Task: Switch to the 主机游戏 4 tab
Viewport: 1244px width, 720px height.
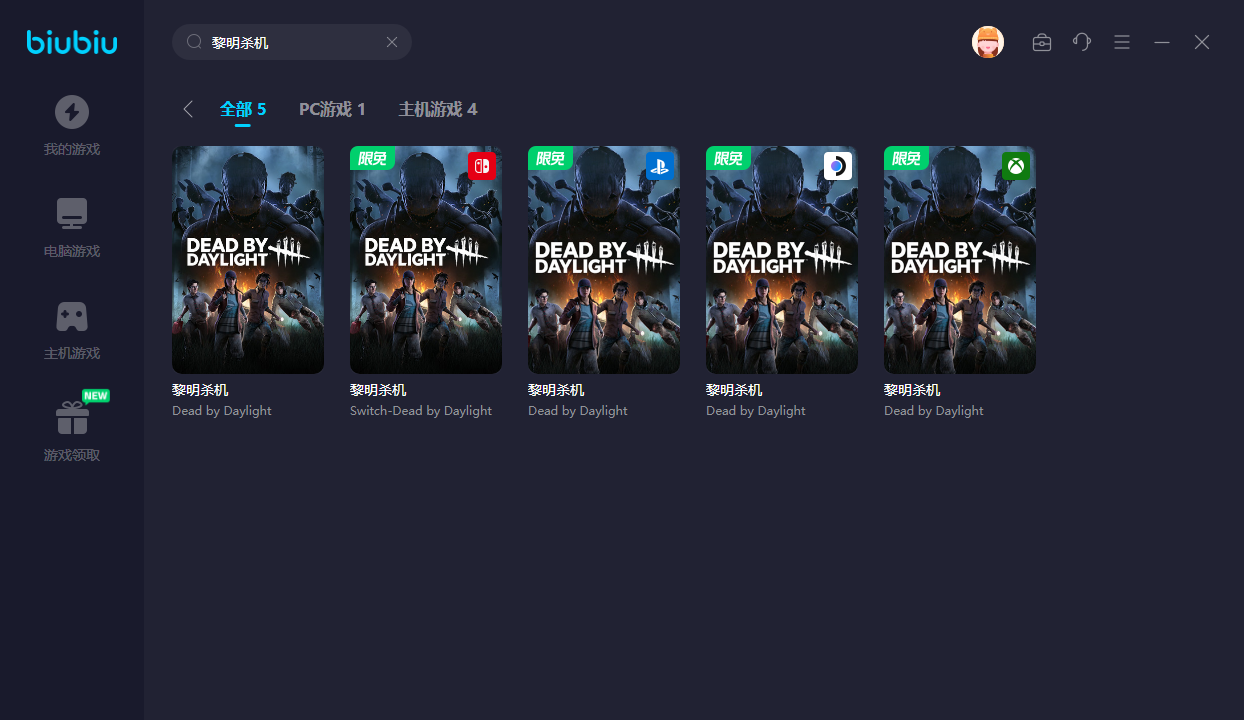Action: [x=438, y=109]
